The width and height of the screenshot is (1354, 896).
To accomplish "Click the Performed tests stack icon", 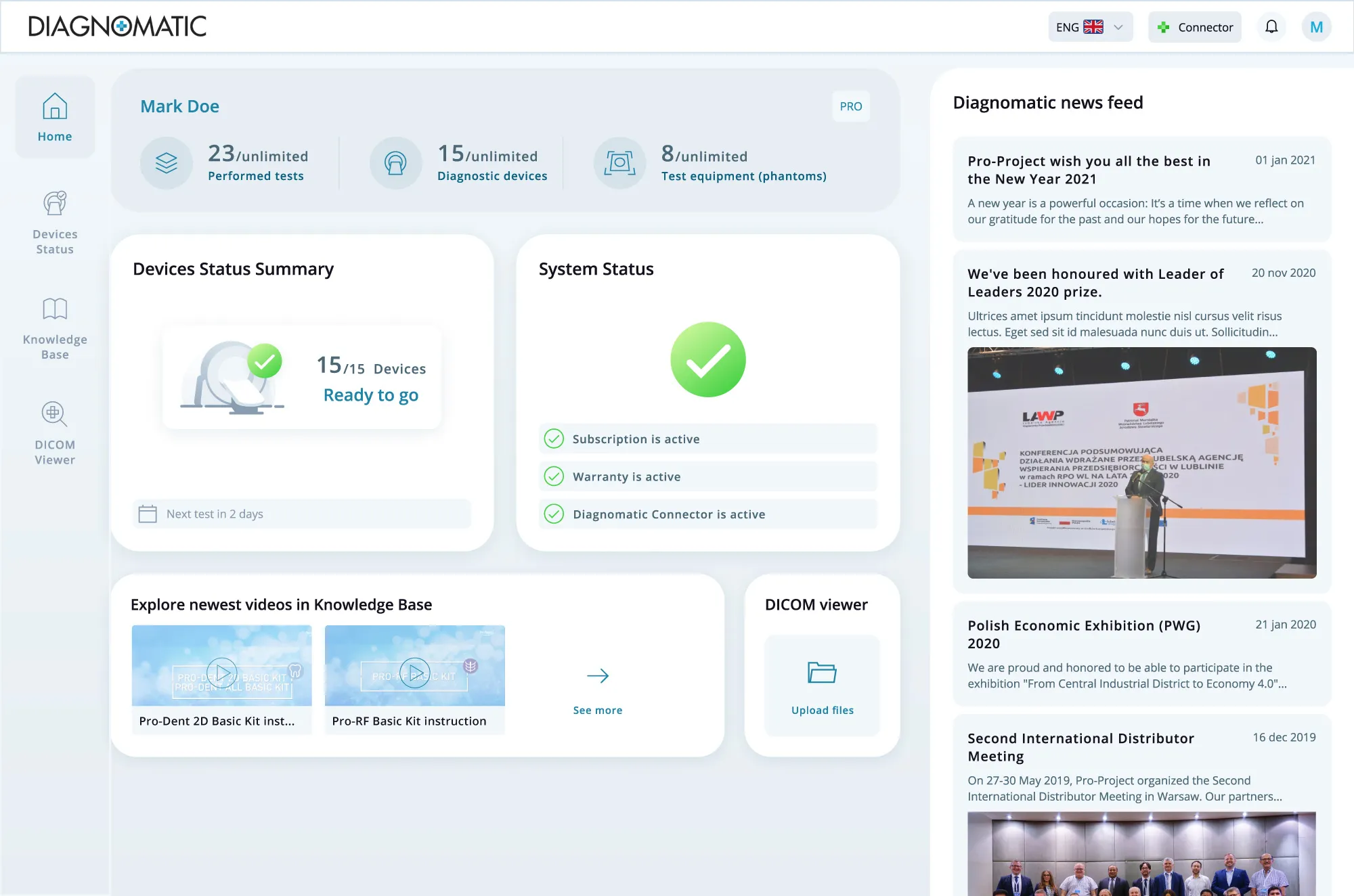I will pyautogui.click(x=166, y=162).
